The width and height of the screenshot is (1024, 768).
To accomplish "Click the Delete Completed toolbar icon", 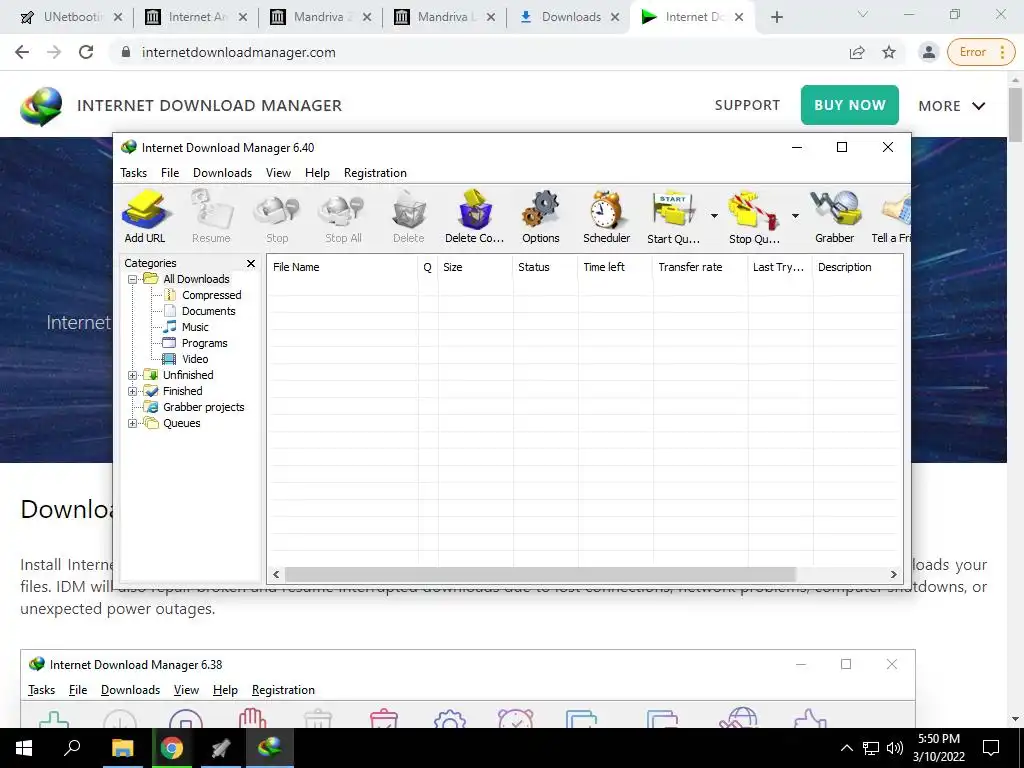I will point(474,217).
